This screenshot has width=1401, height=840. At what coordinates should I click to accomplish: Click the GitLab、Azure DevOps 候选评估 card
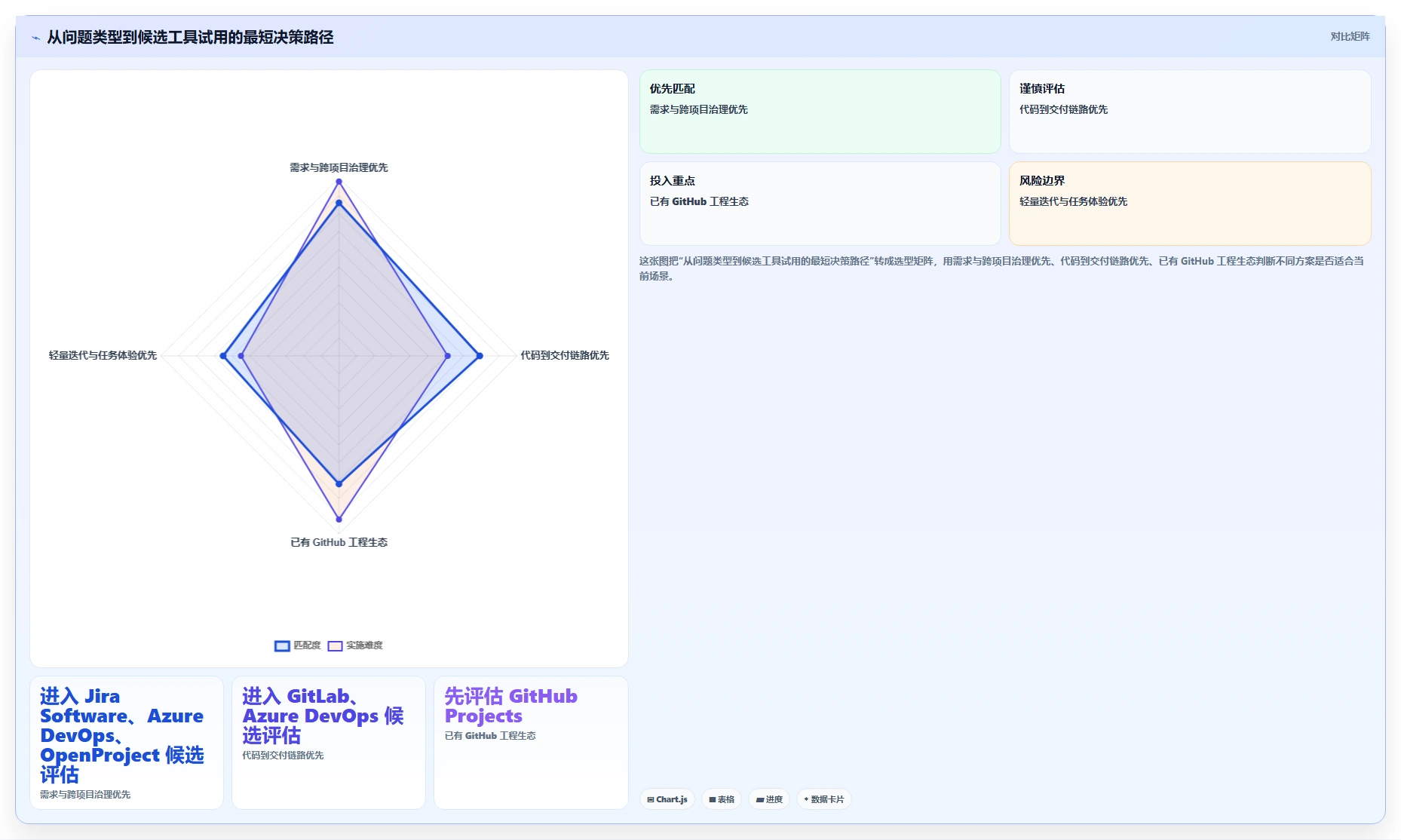pyautogui.click(x=329, y=743)
